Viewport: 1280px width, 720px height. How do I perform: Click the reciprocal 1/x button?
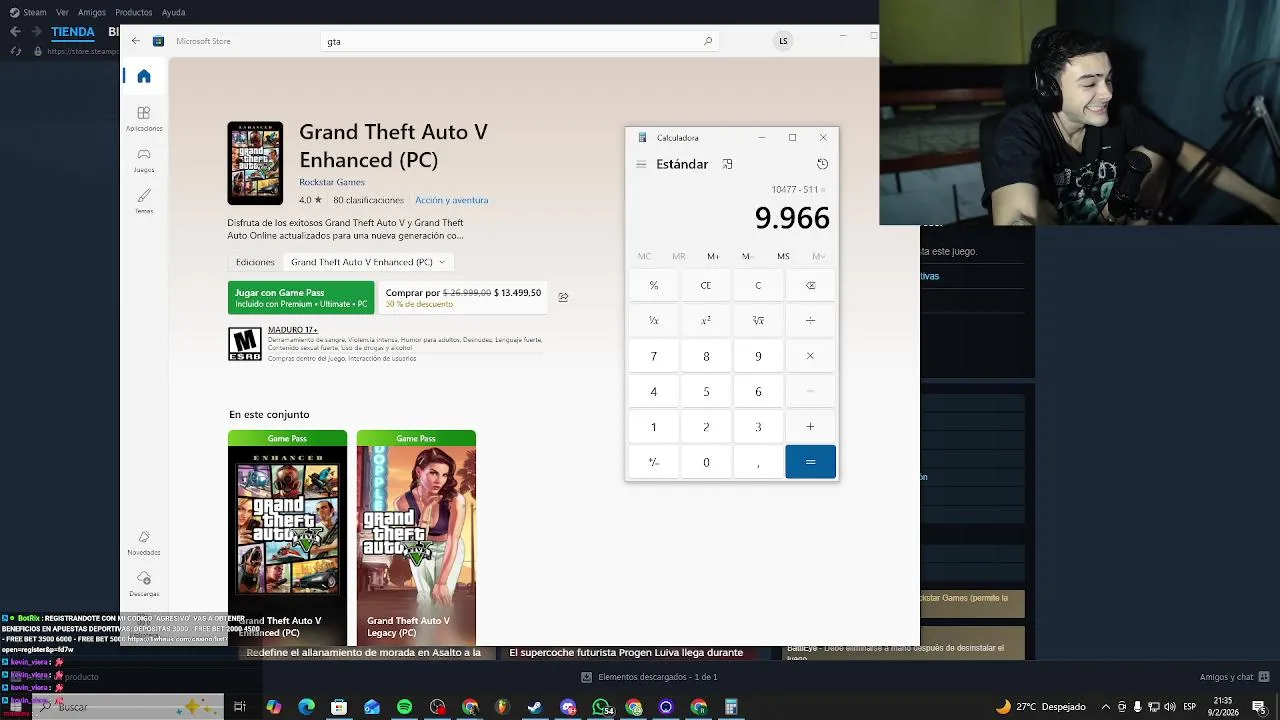pyautogui.click(x=654, y=320)
